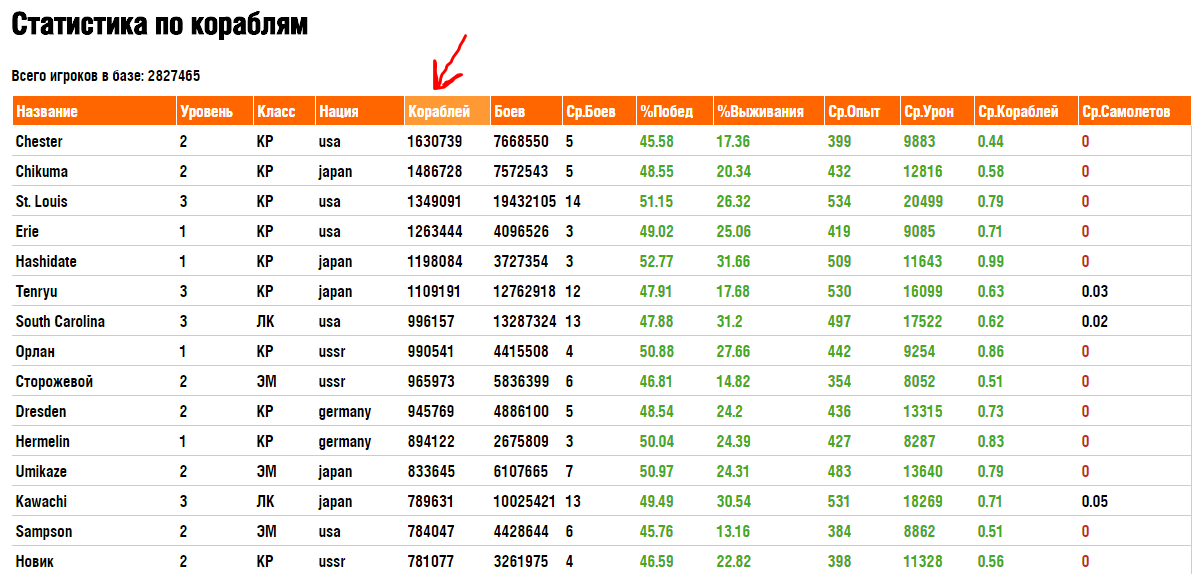Click Erie's win rate 49.02
The height and width of the screenshot is (574, 1201).
[x=657, y=232]
